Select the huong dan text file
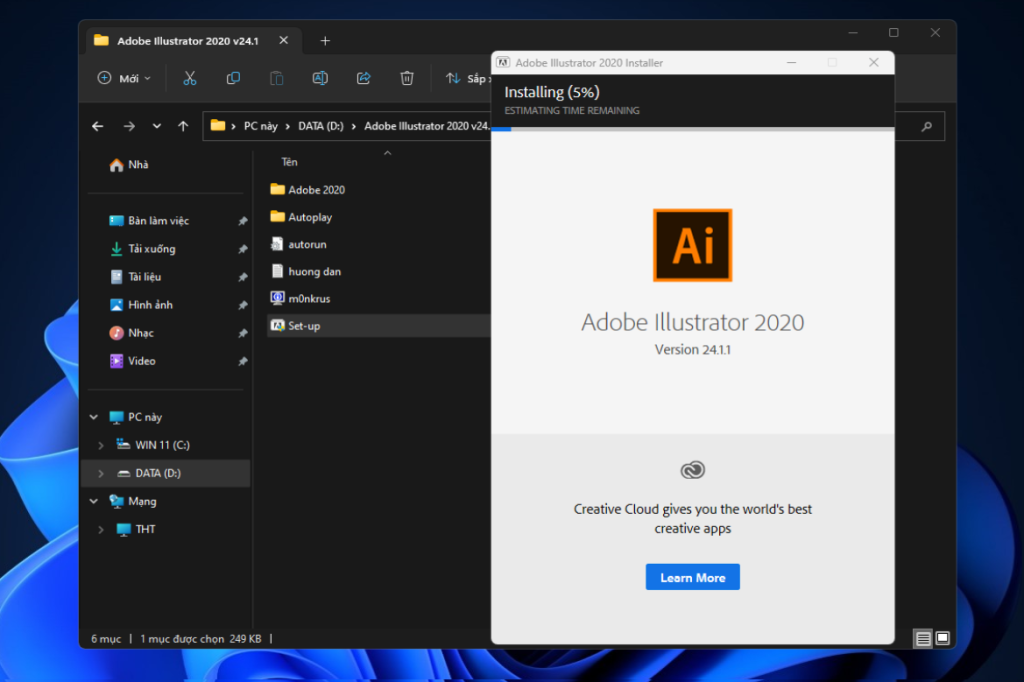This screenshot has width=1024, height=682. [x=314, y=272]
